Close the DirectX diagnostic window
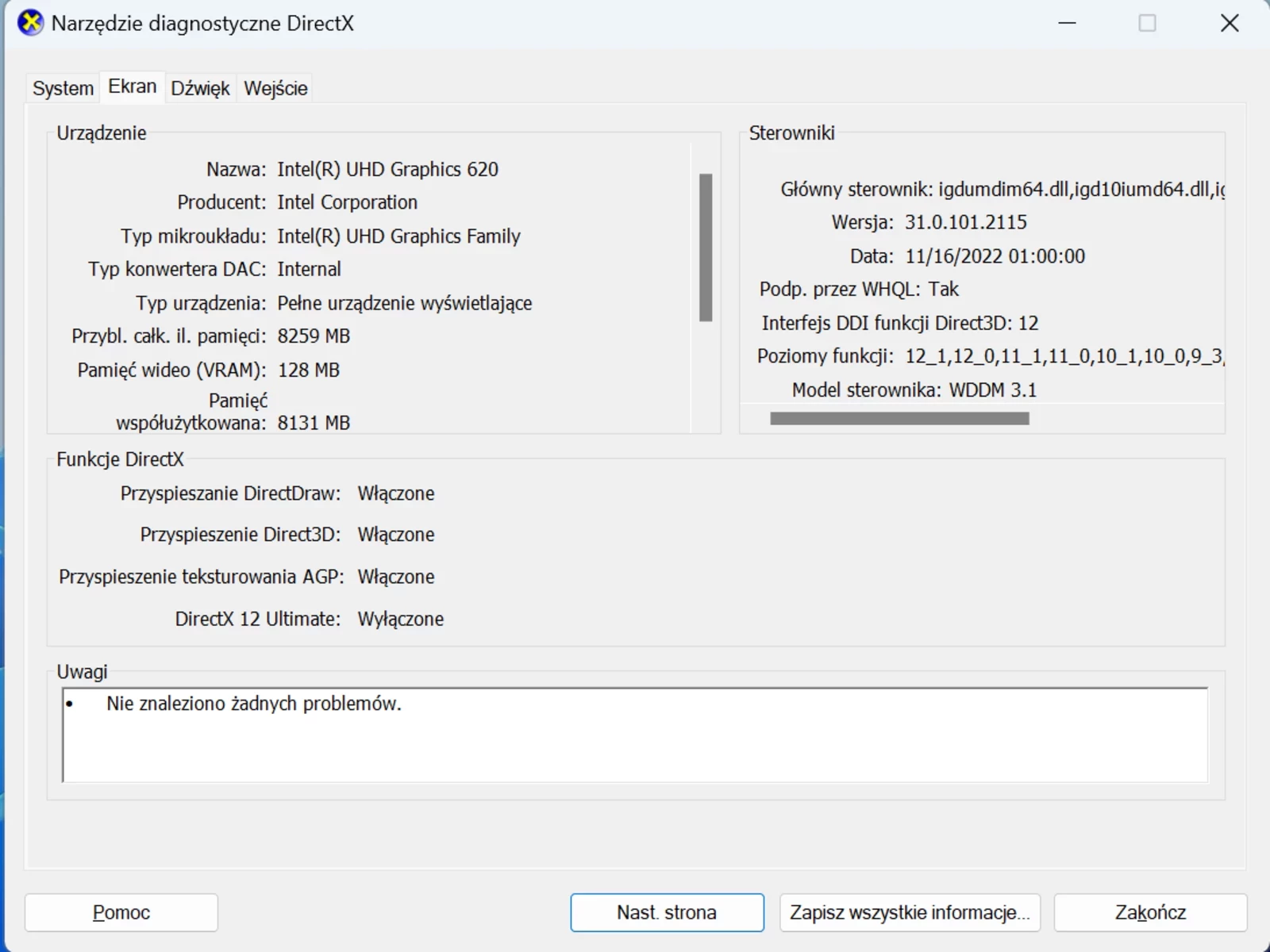Screen dimensions: 1270x952 point(1230,23)
